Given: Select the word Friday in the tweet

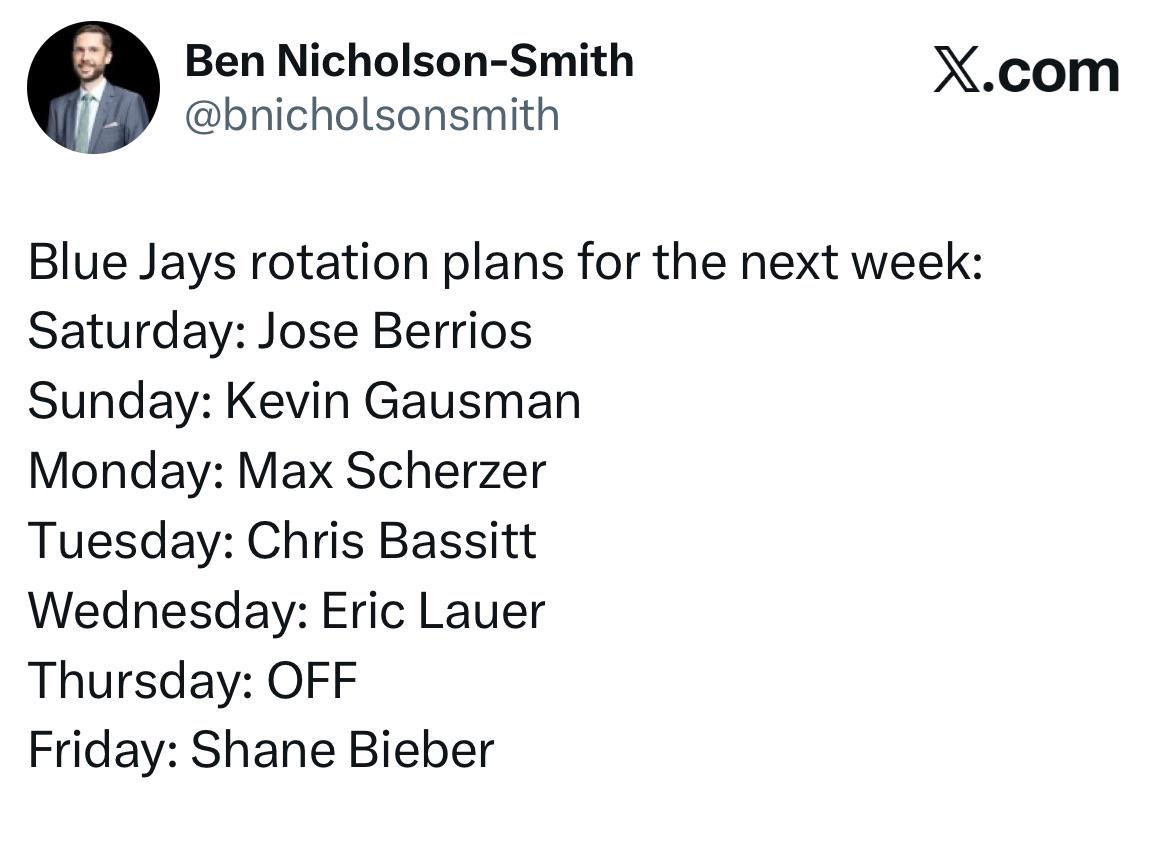Looking at the screenshot, I should [x=98, y=750].
